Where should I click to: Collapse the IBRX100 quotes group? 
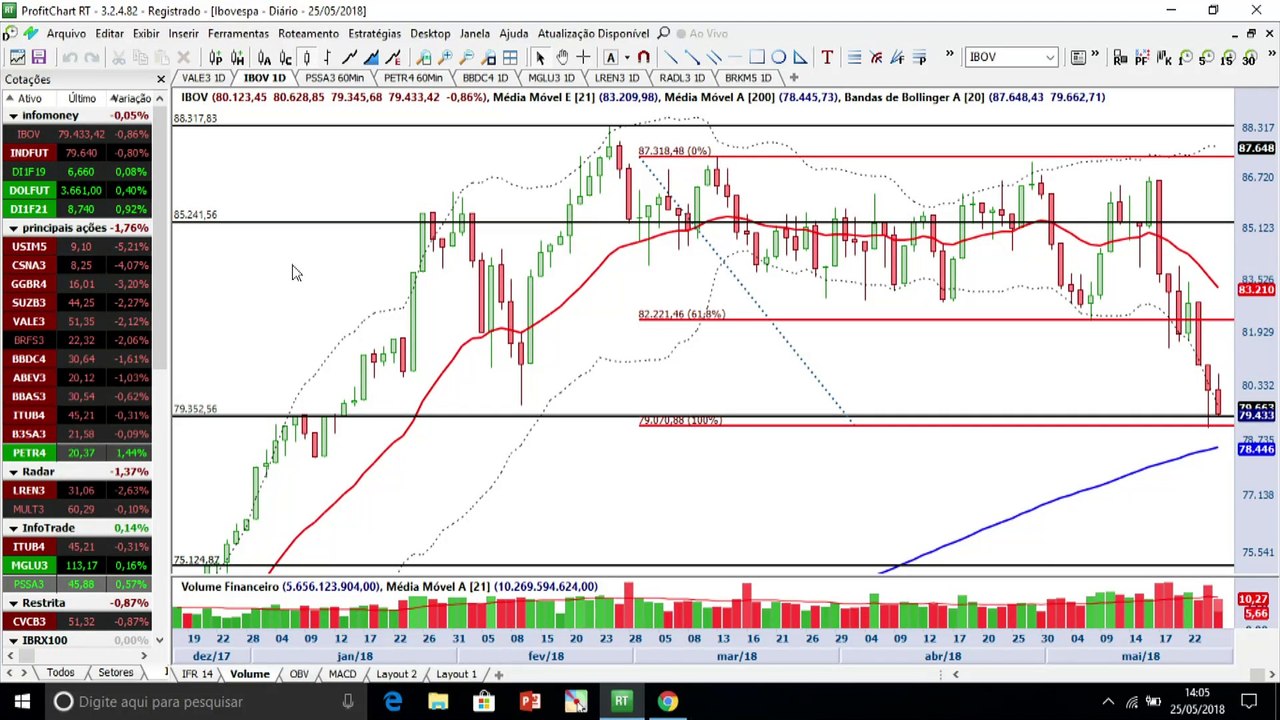coord(13,640)
